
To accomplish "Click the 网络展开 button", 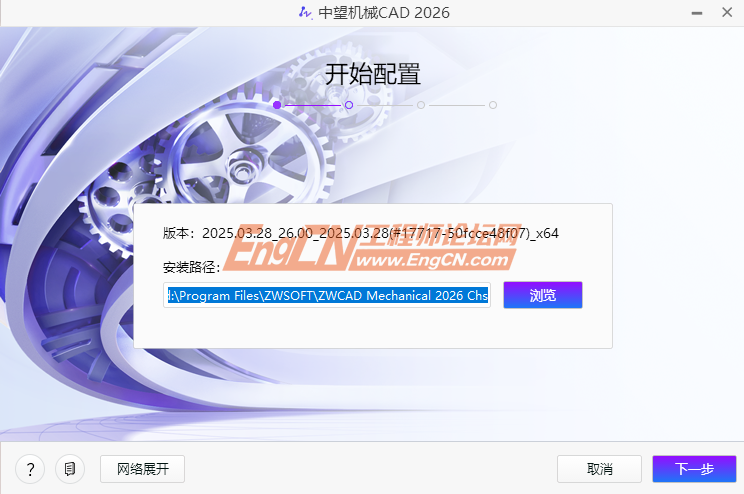I will 142,469.
